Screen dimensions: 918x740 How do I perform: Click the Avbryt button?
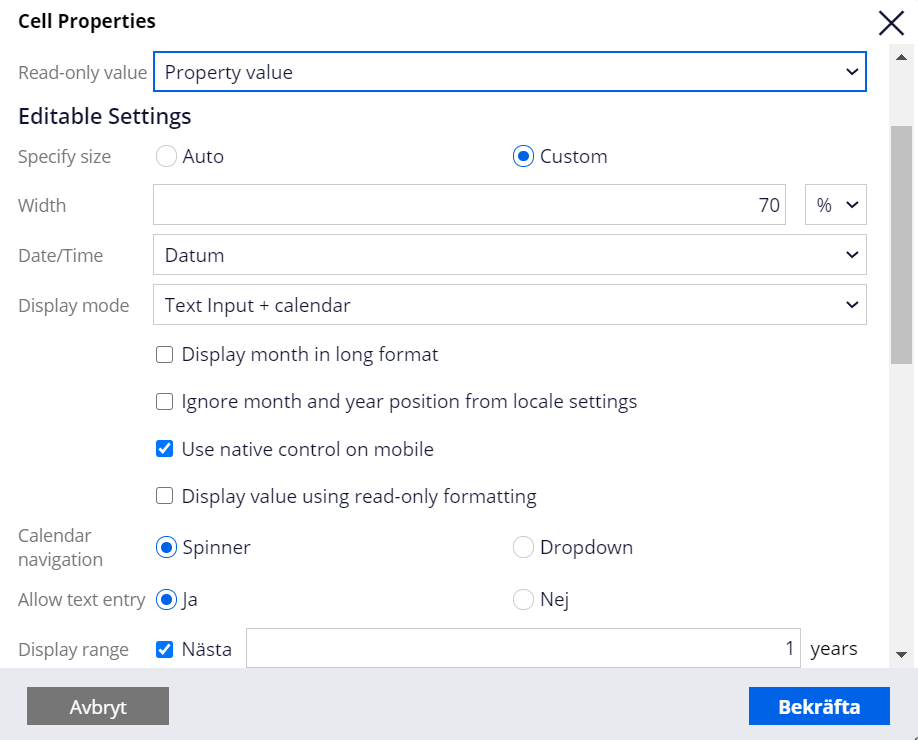click(98, 706)
